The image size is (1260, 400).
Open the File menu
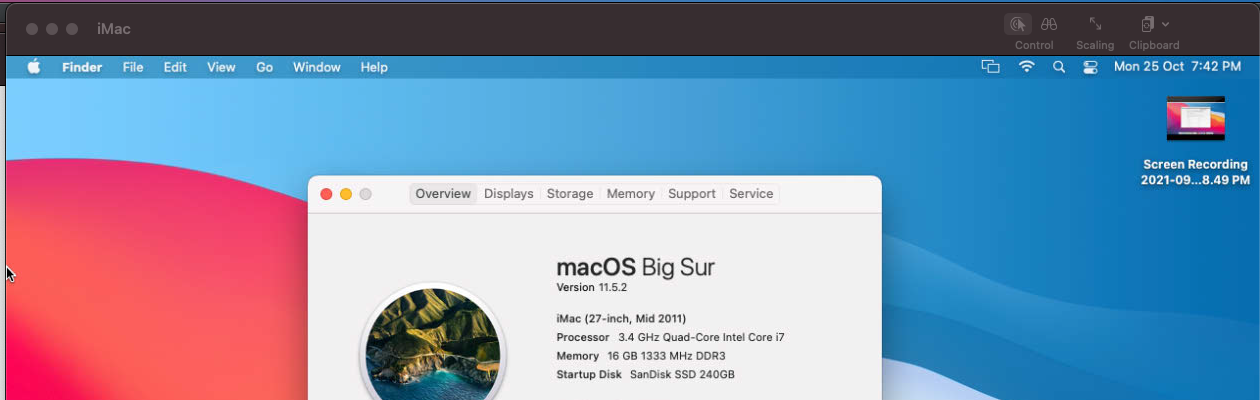(133, 67)
